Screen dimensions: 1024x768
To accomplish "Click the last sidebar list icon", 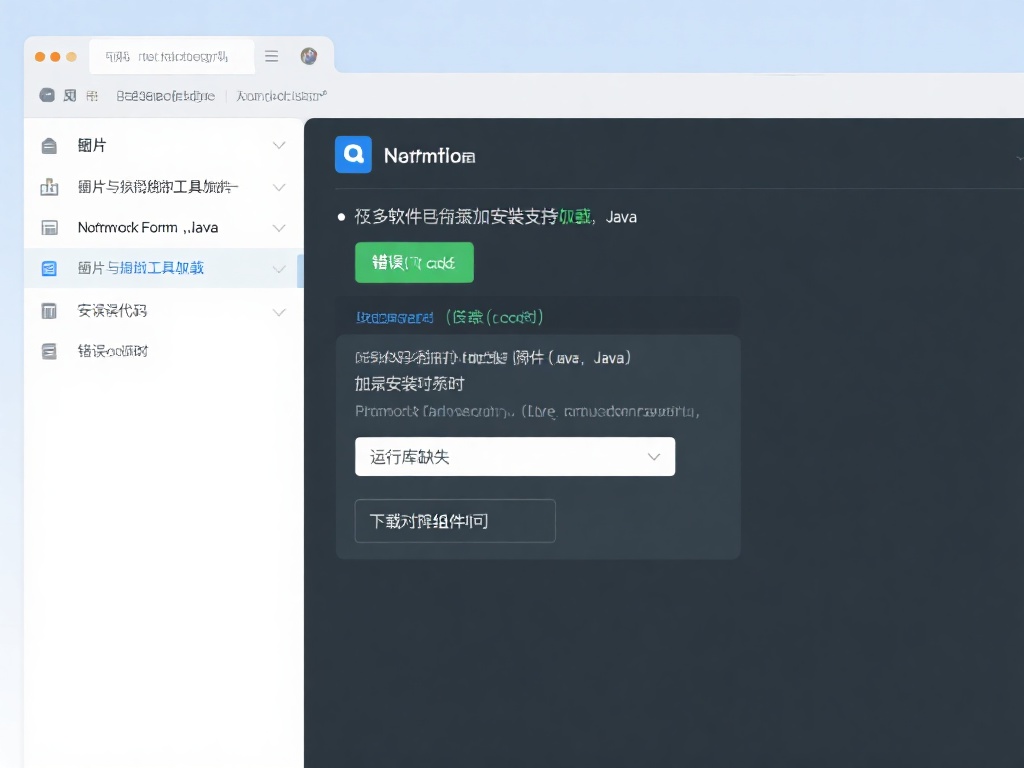I will click(49, 351).
